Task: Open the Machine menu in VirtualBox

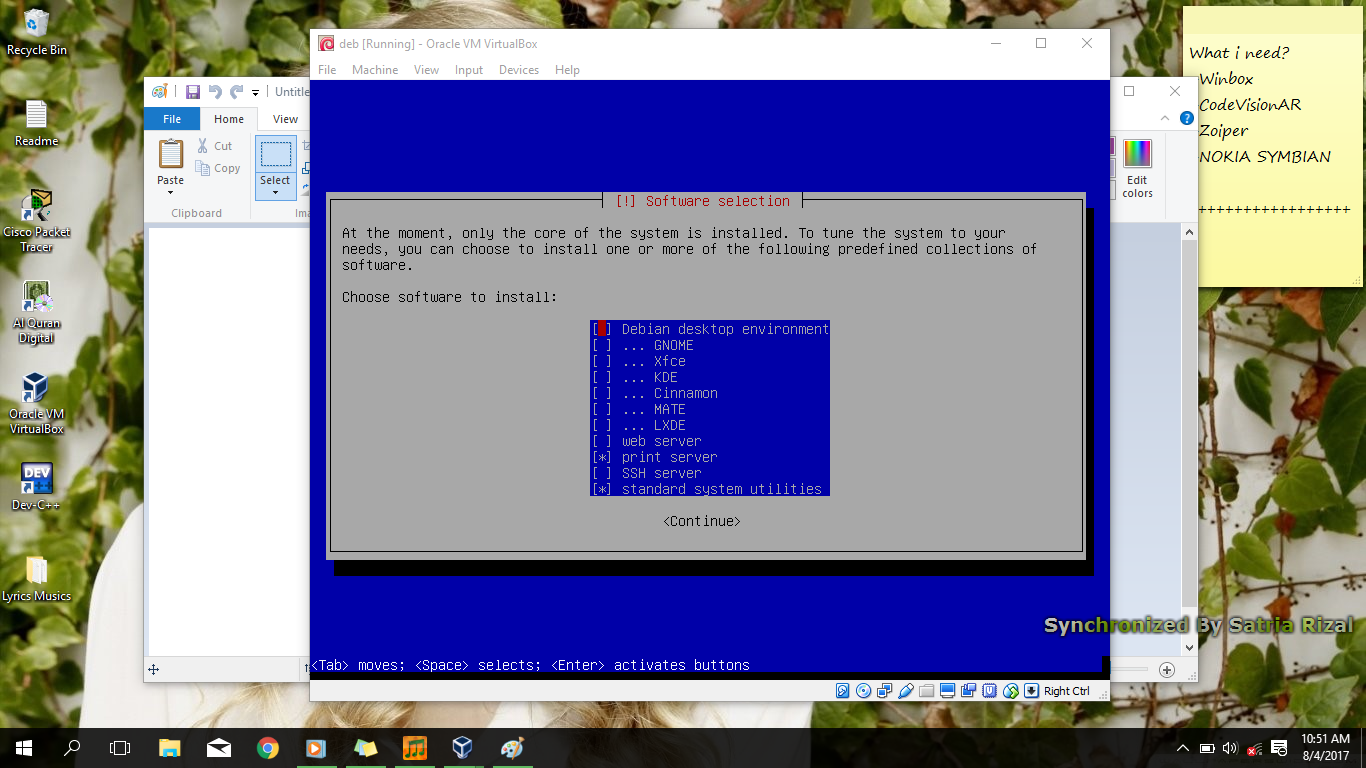Action: 375,70
